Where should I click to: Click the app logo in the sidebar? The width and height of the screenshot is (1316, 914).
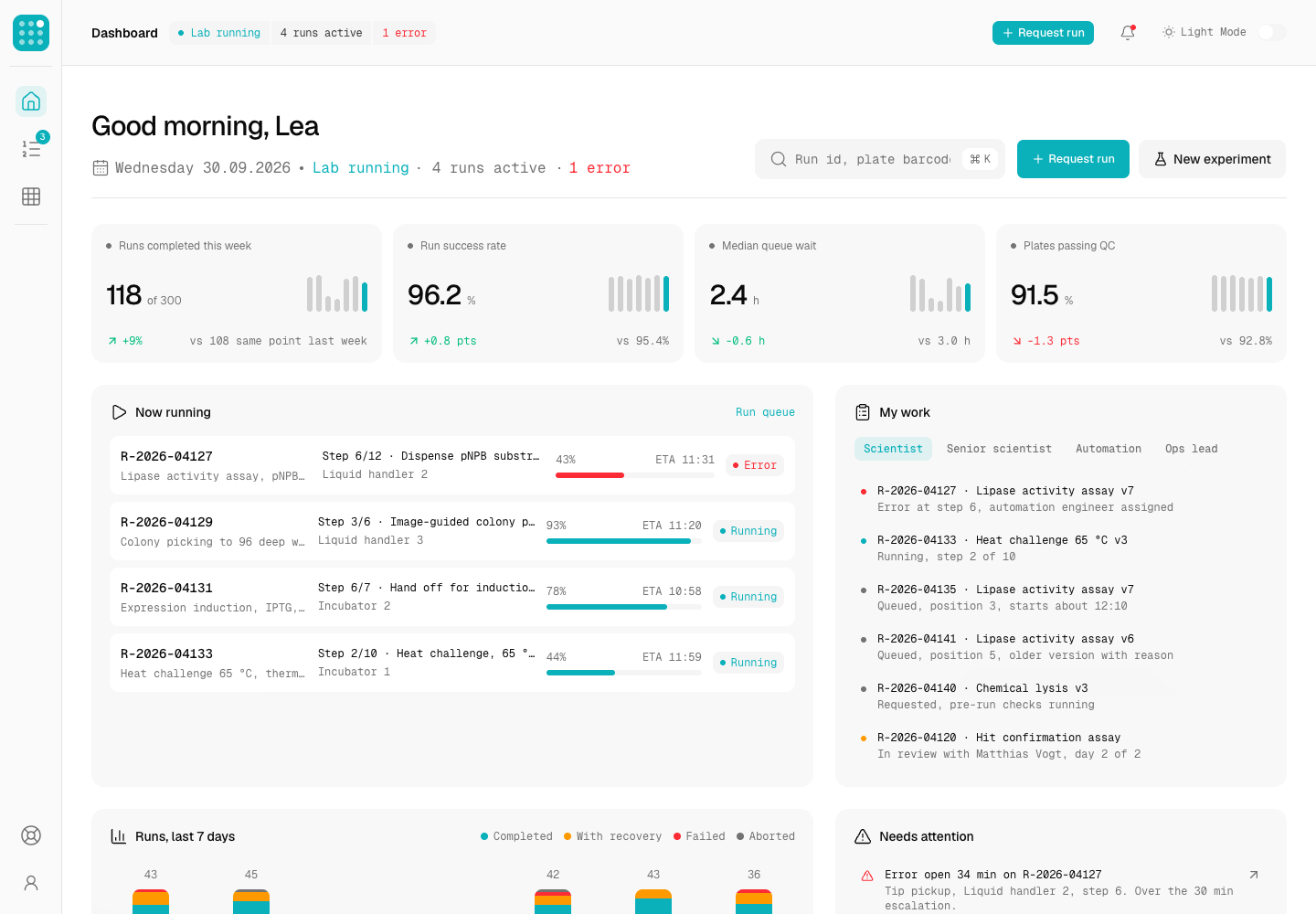point(31,33)
